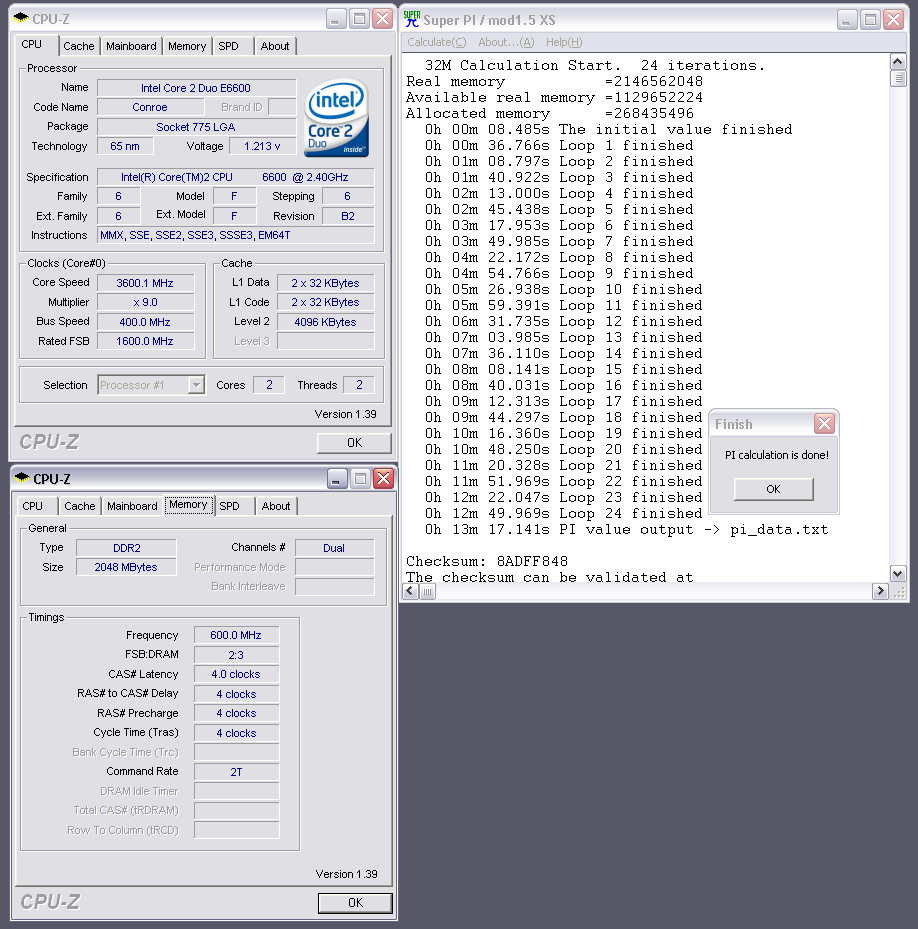Click the Loop 24 finished line
918x929 pixels.
[563, 513]
